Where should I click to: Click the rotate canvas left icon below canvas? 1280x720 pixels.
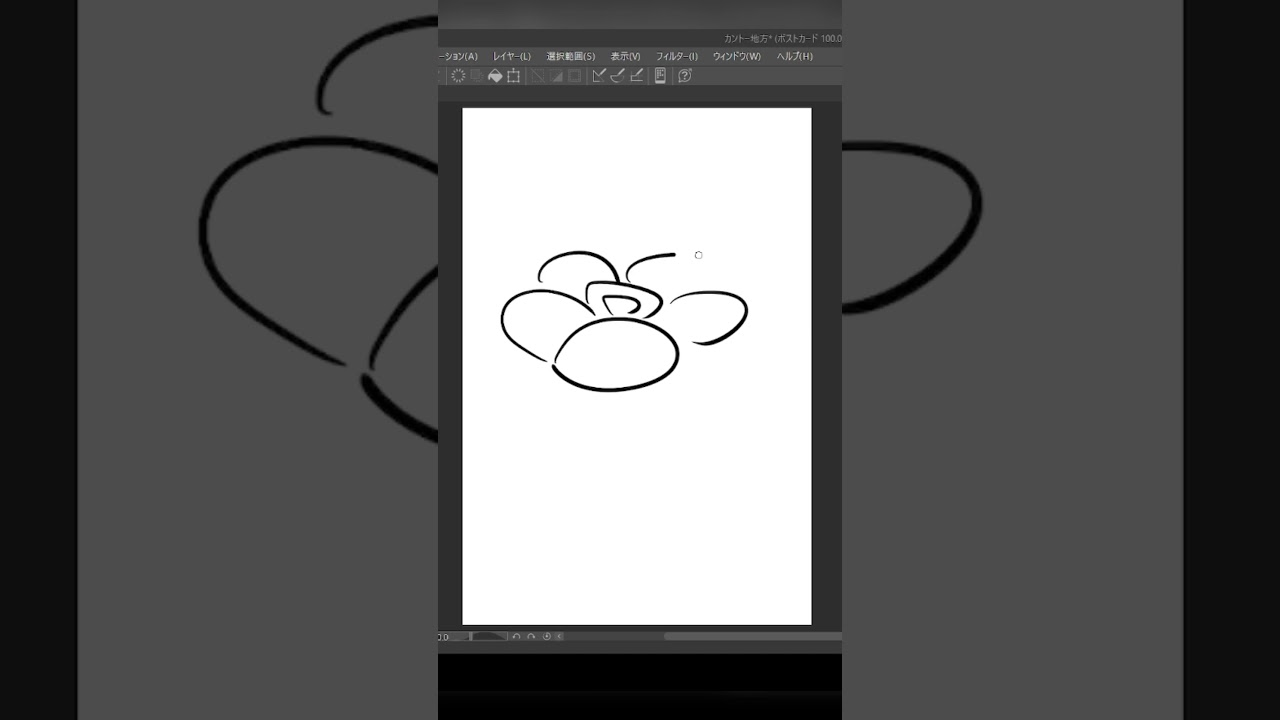517,636
